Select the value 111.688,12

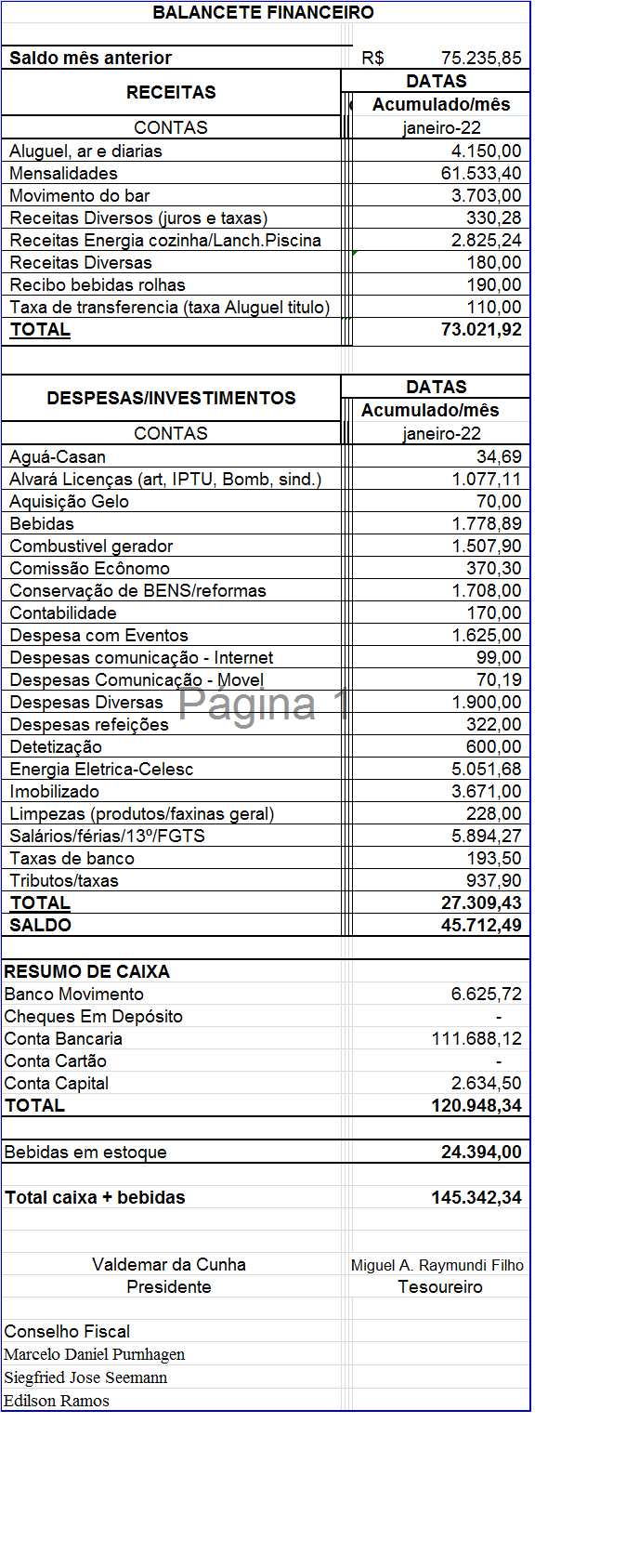(476, 1038)
